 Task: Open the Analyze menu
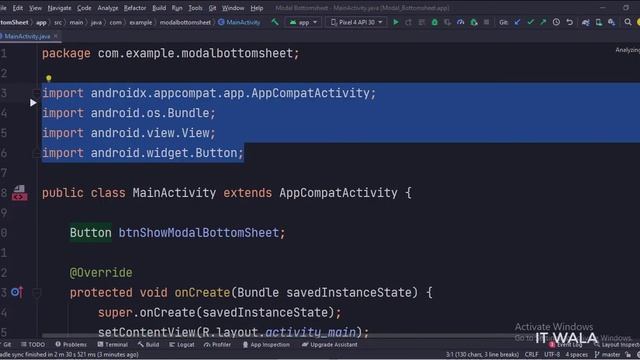pos(108,8)
